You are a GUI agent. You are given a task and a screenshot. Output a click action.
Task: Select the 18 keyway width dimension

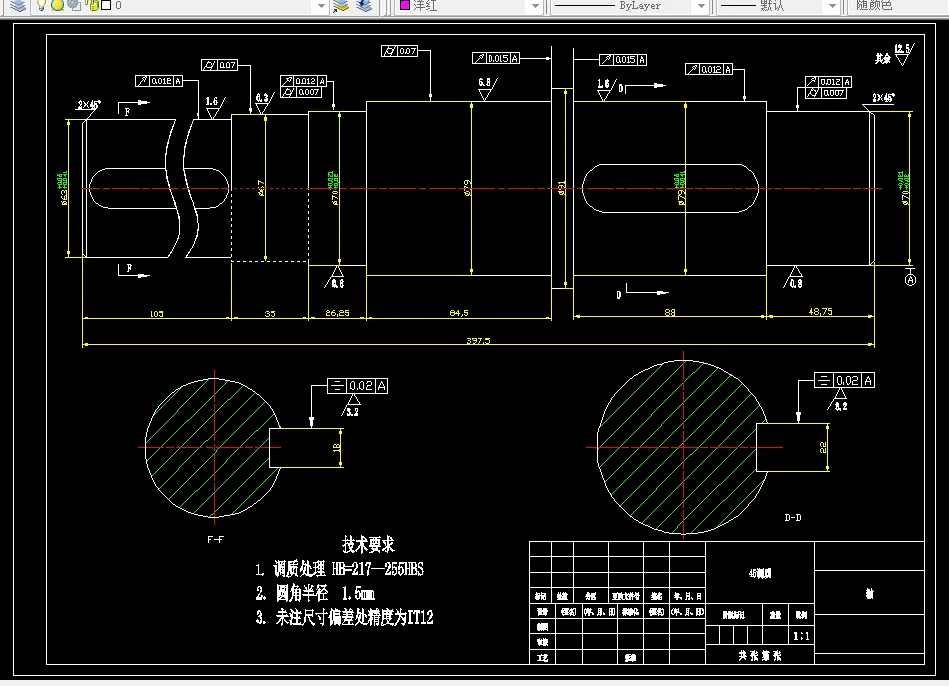coord(337,447)
